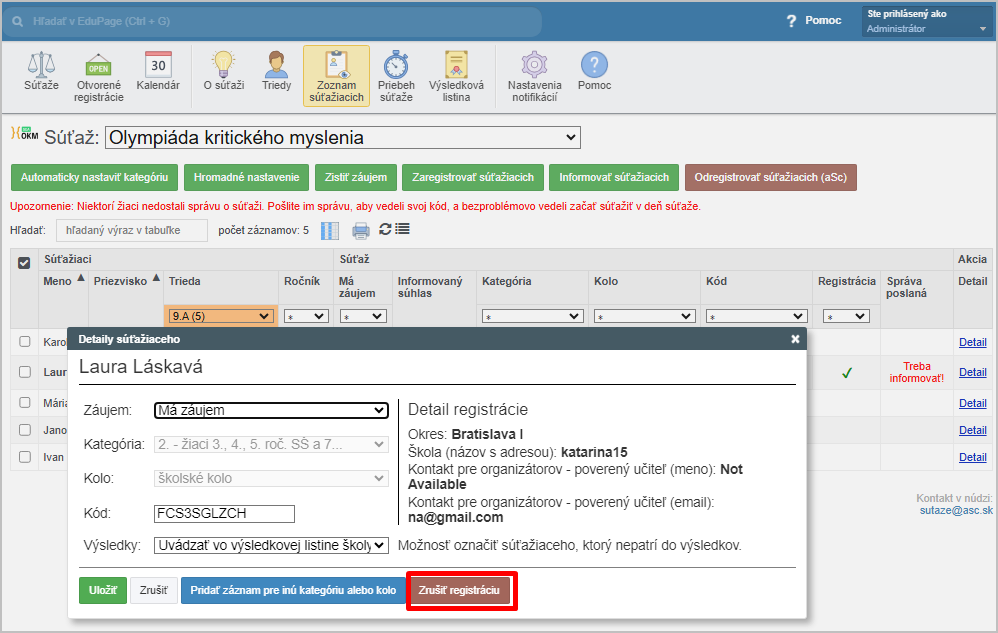Open the Má záujem filter dropdown
The image size is (998, 633).
363,316
